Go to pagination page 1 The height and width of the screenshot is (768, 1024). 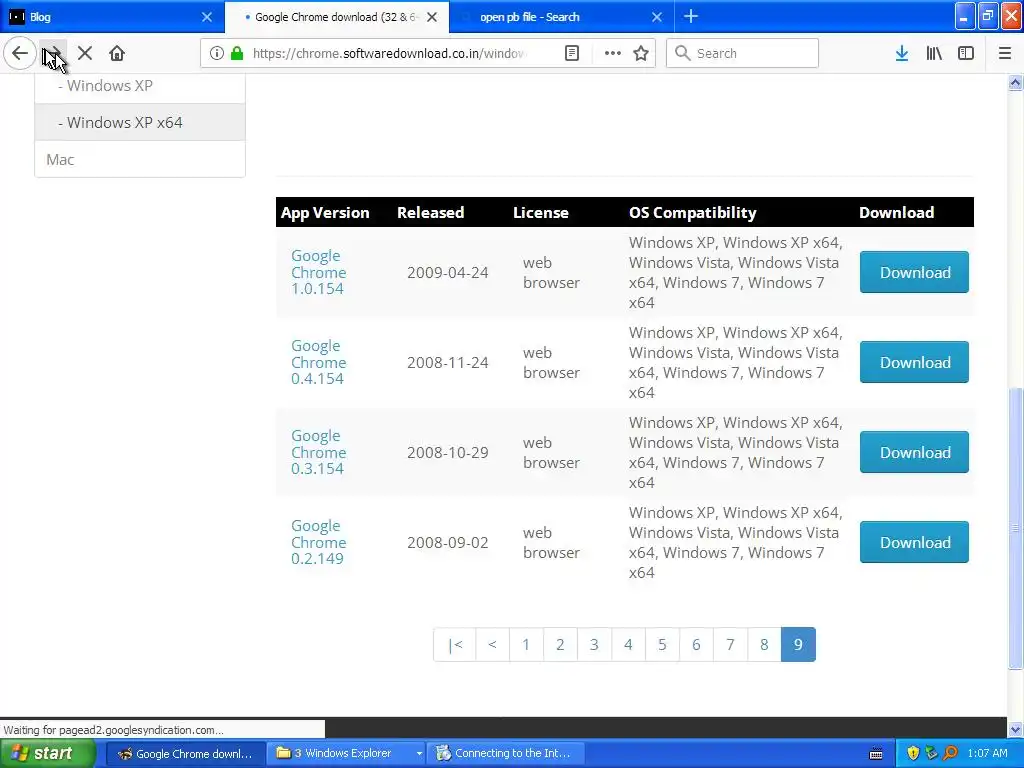(x=526, y=645)
